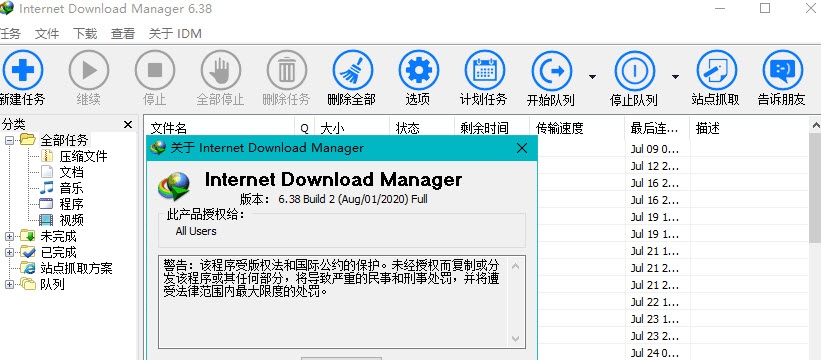
Task: Click the 'Jul 24 0...' date cell
Action: pyautogui.click(x=654, y=353)
